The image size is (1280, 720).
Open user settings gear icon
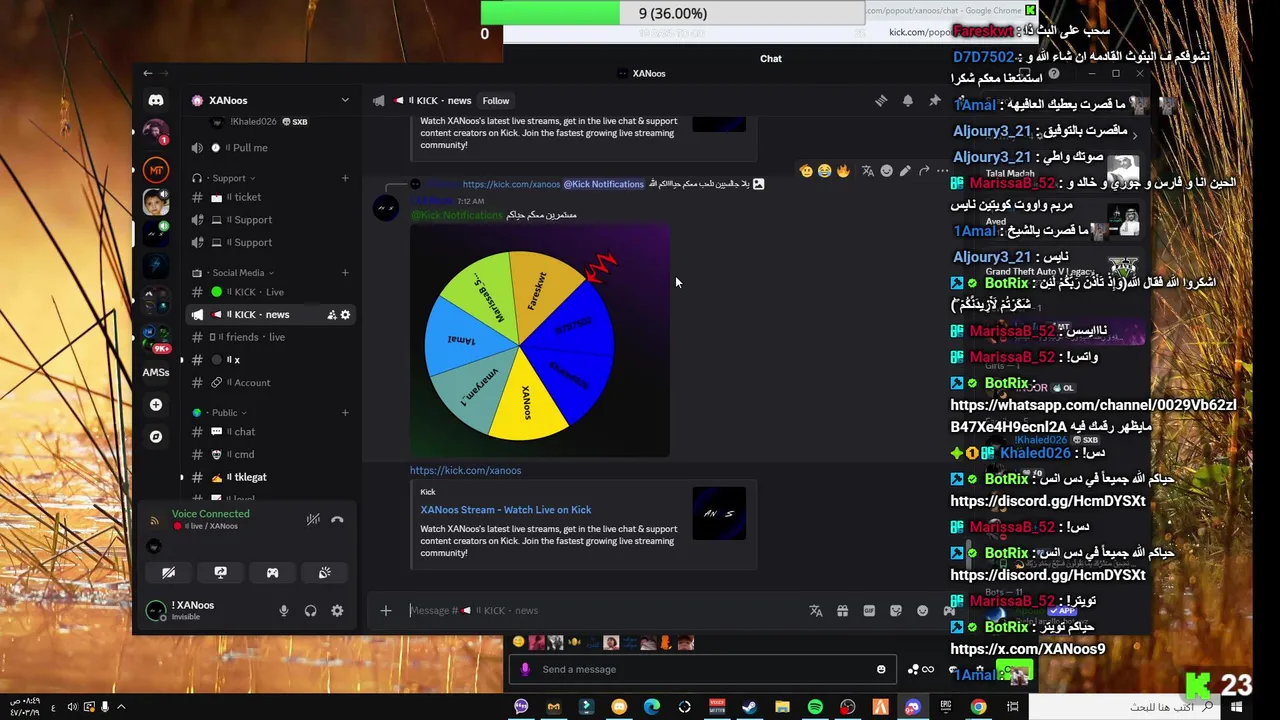click(337, 611)
